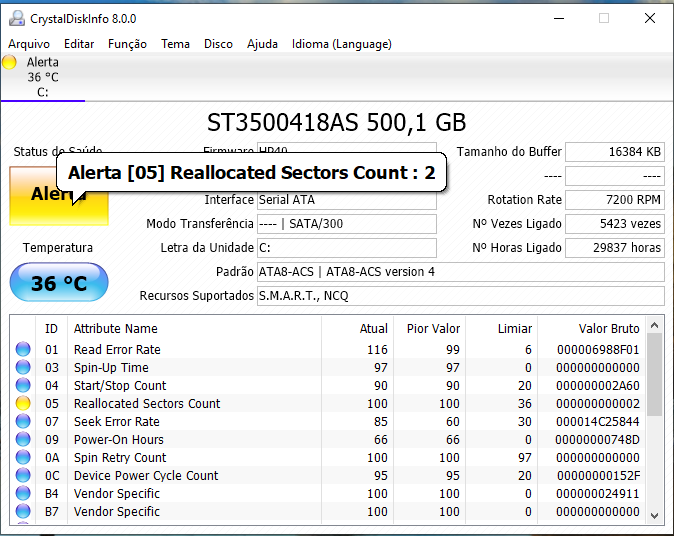This screenshot has height=536, width=674.
Task: Select the Read Error Rate attribute name
Action: coord(117,349)
